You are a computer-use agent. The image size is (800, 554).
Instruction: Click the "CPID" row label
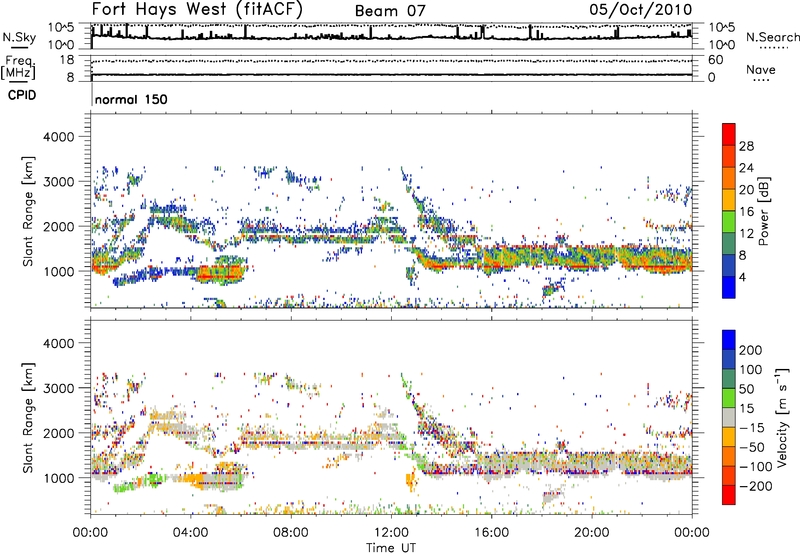22,95
